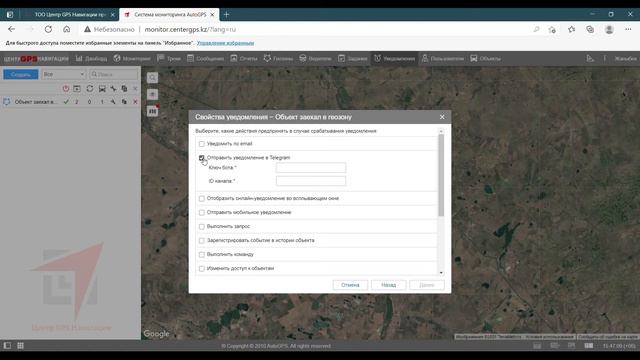This screenshot has width=640, height=360.
Task: Click the bottom-left grid icon
Action: (20, 346)
